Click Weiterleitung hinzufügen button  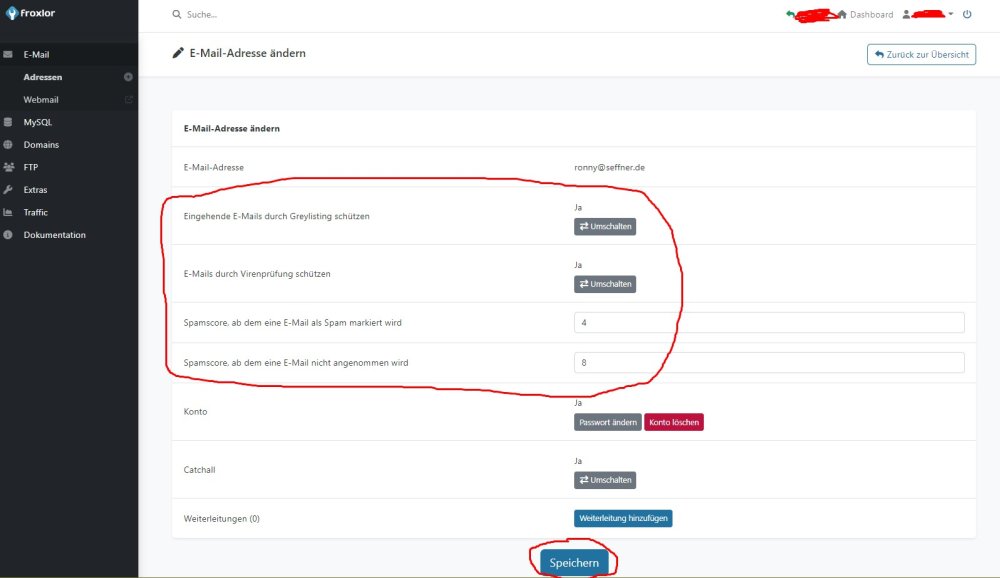(x=623, y=518)
